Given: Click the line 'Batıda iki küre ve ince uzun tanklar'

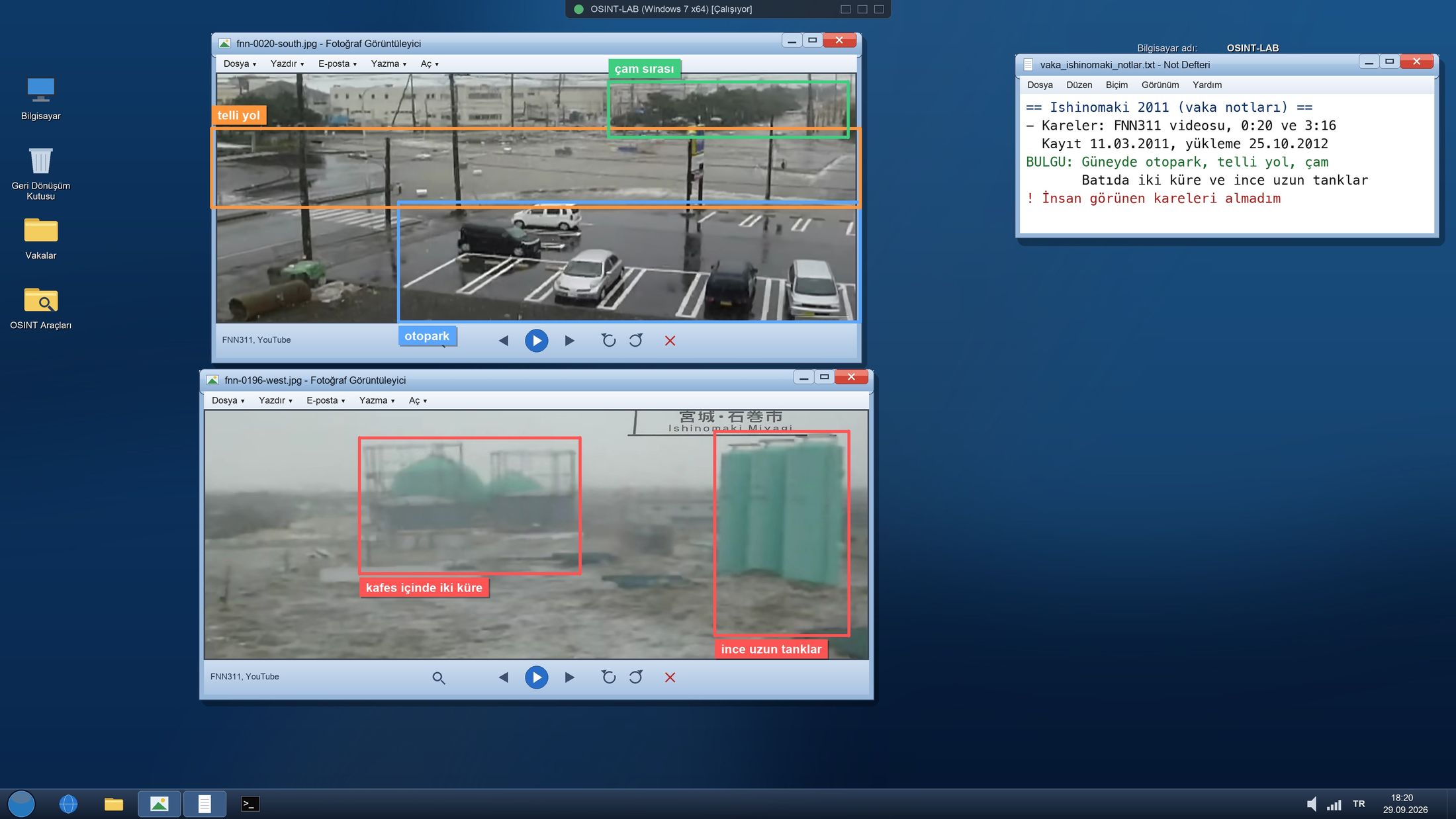Looking at the screenshot, I should [x=1224, y=180].
